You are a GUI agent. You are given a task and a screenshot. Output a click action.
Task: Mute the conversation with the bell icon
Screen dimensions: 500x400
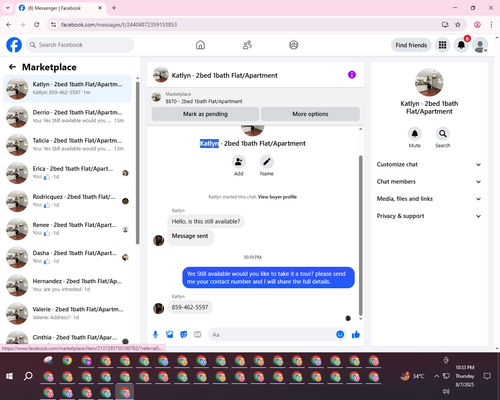[x=415, y=134]
